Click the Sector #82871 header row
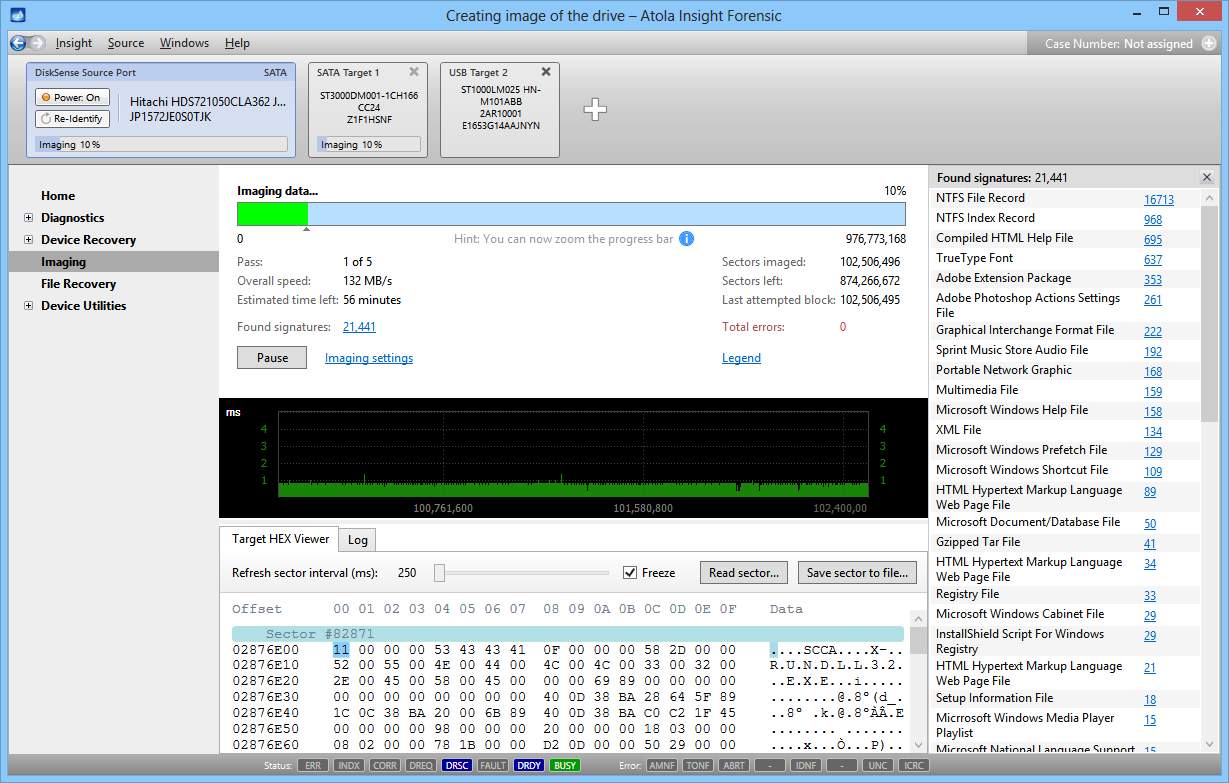 (x=568, y=634)
